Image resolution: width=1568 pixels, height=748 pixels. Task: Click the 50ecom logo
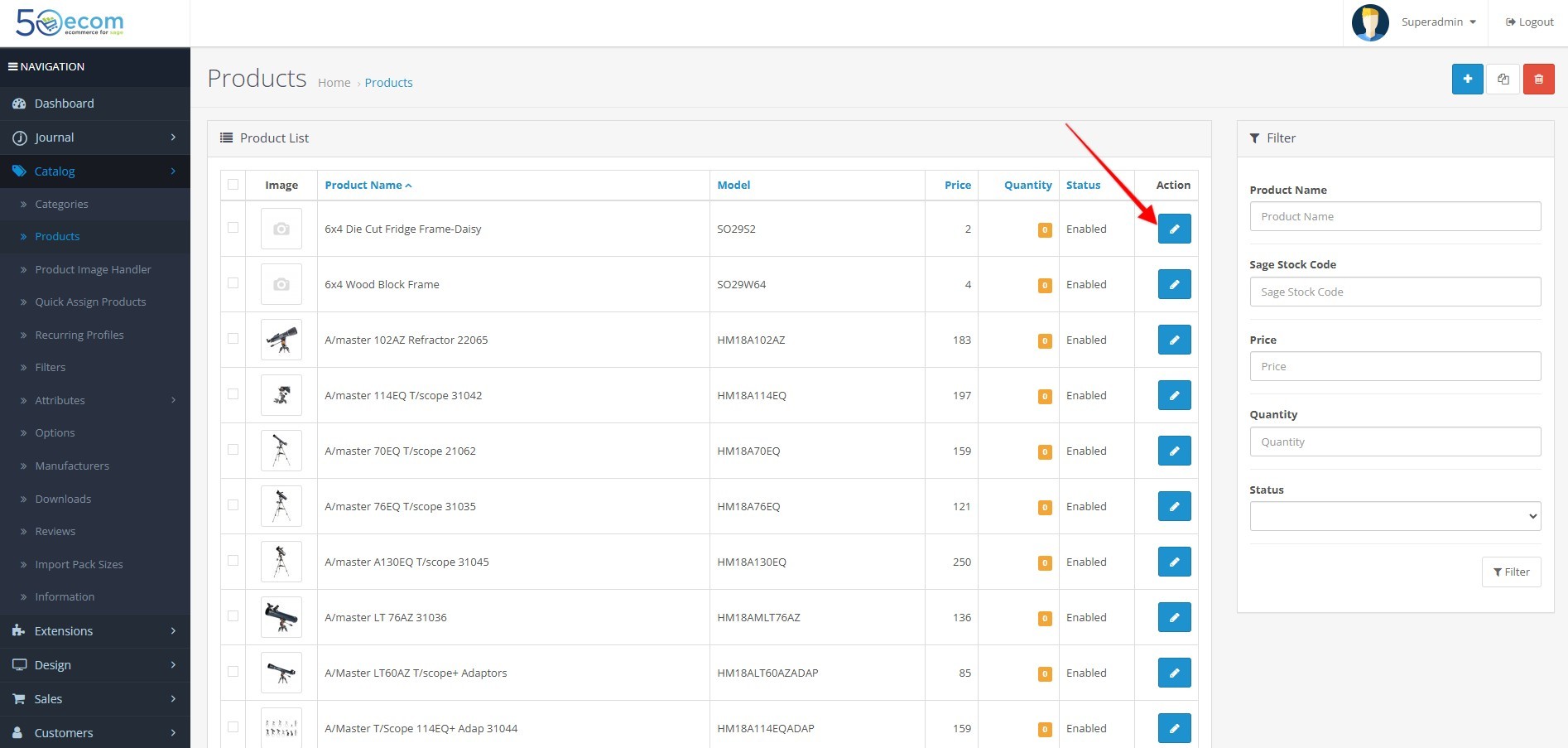pyautogui.click(x=70, y=22)
